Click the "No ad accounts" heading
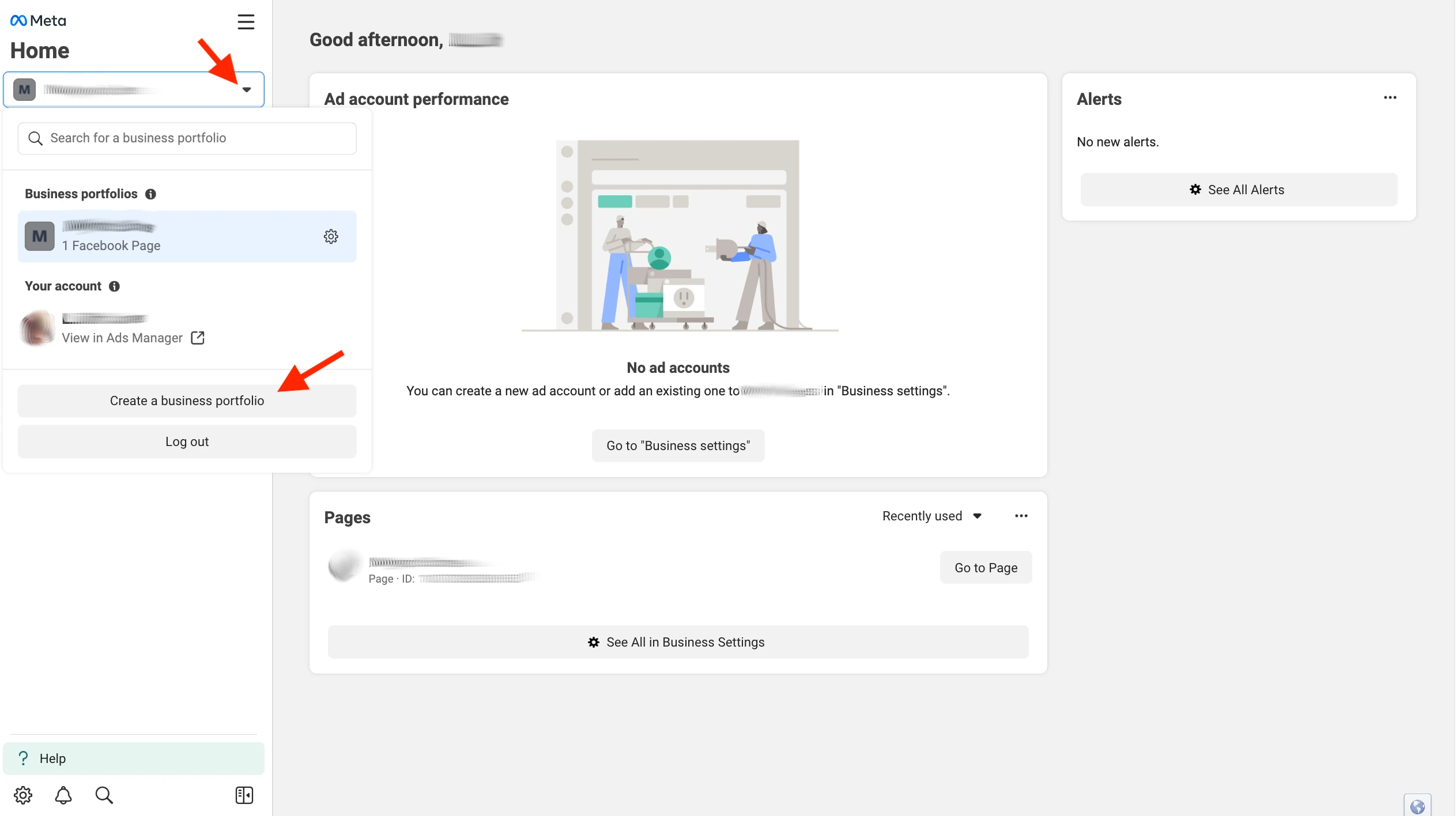Screen dimensions: 1456x816 (678, 368)
